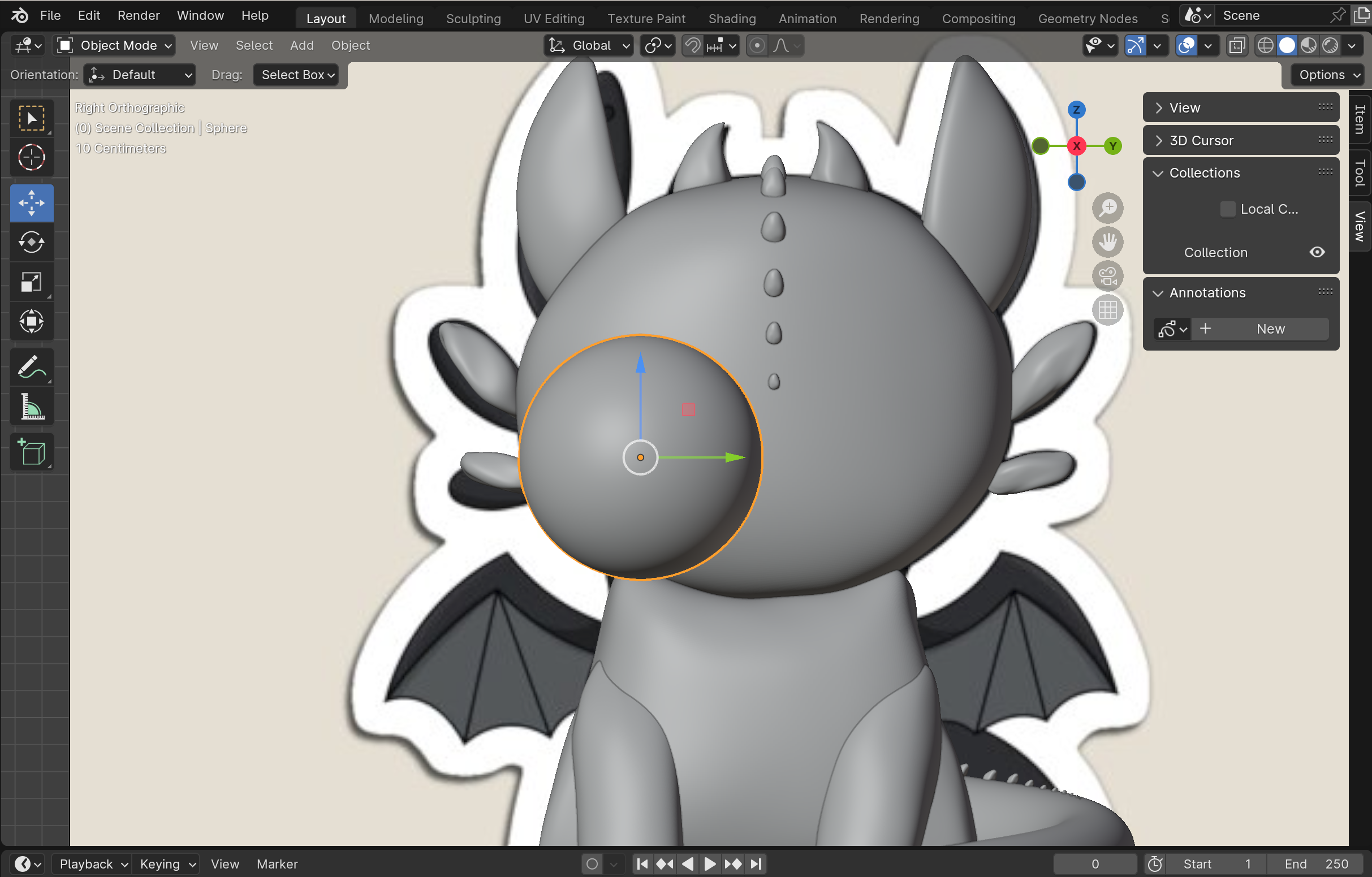The image size is (1372, 877).
Task: Select the Select Box tool
Action: pos(32,118)
